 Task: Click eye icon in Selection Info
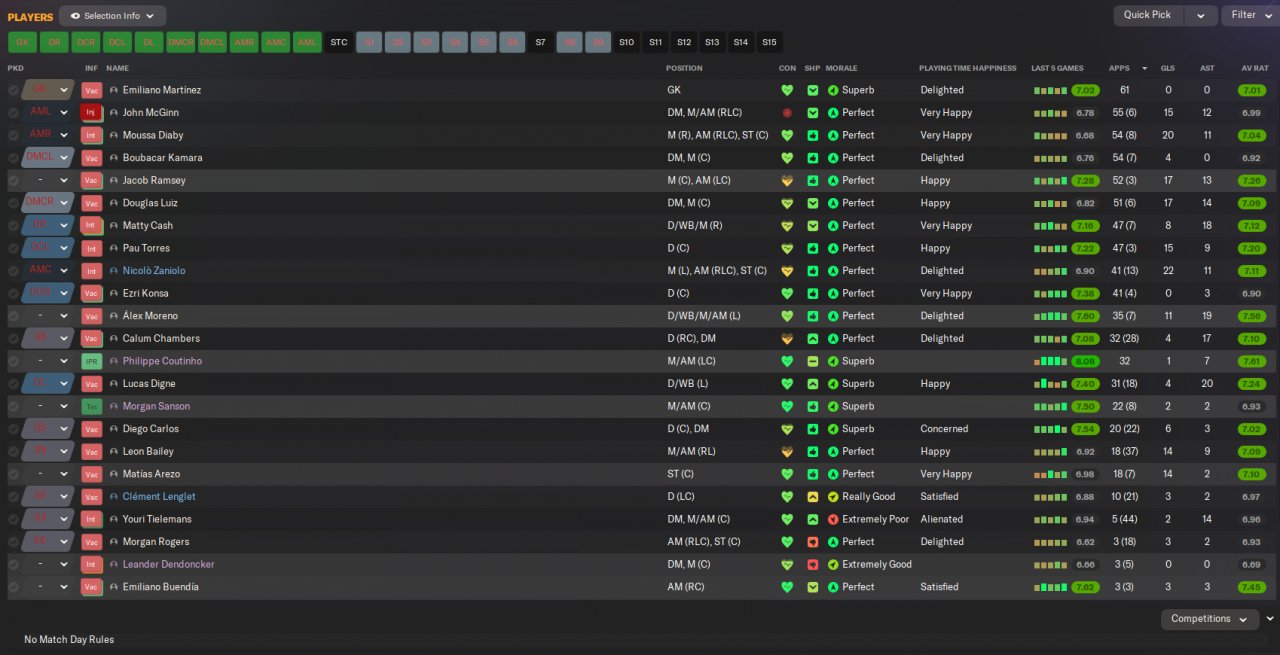pyautogui.click(x=75, y=16)
